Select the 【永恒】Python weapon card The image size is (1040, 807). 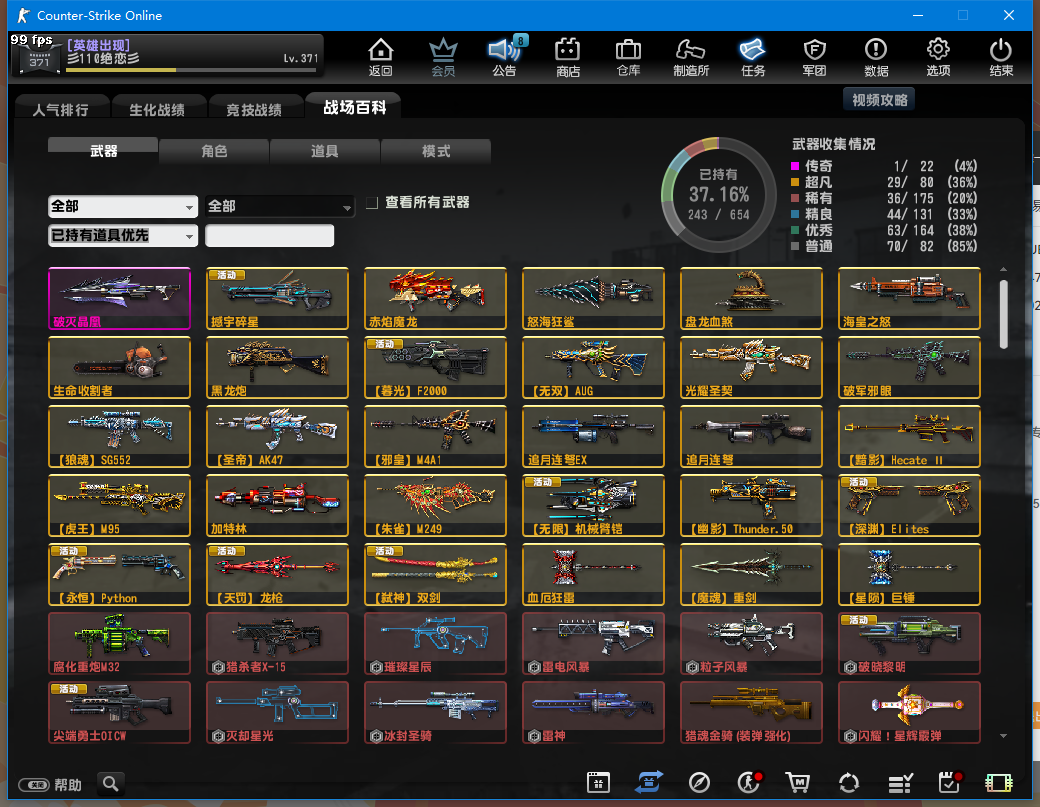119,574
